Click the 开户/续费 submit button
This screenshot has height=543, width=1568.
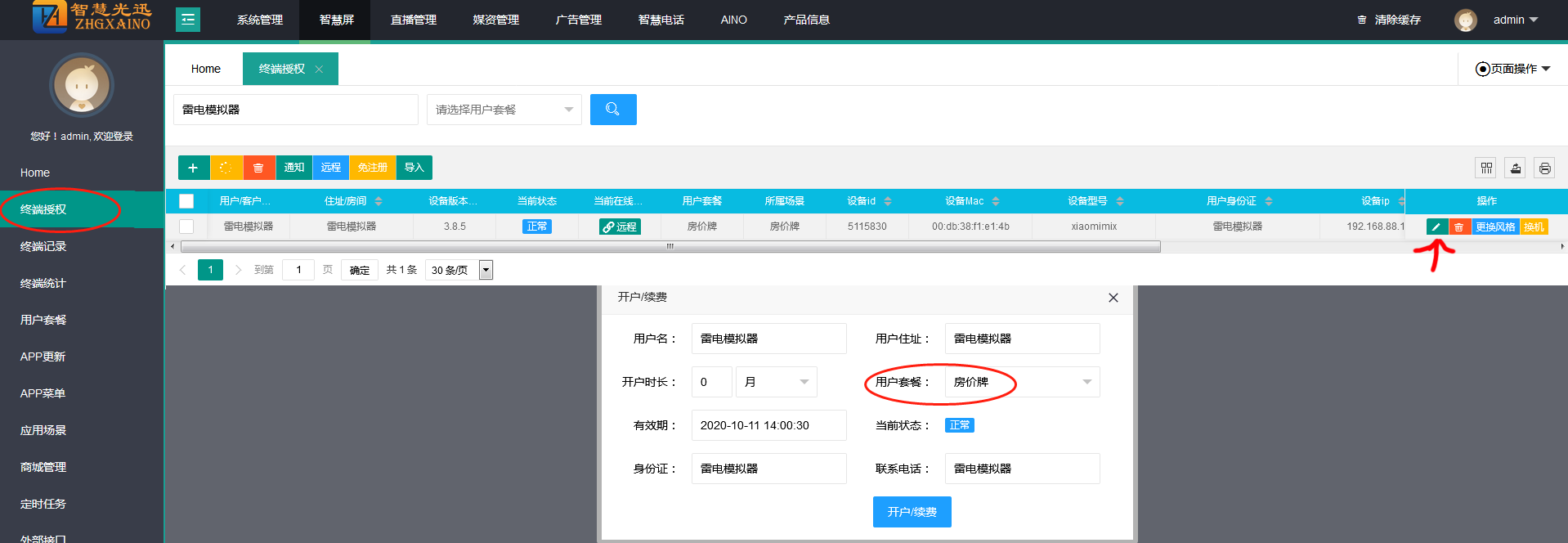912,512
